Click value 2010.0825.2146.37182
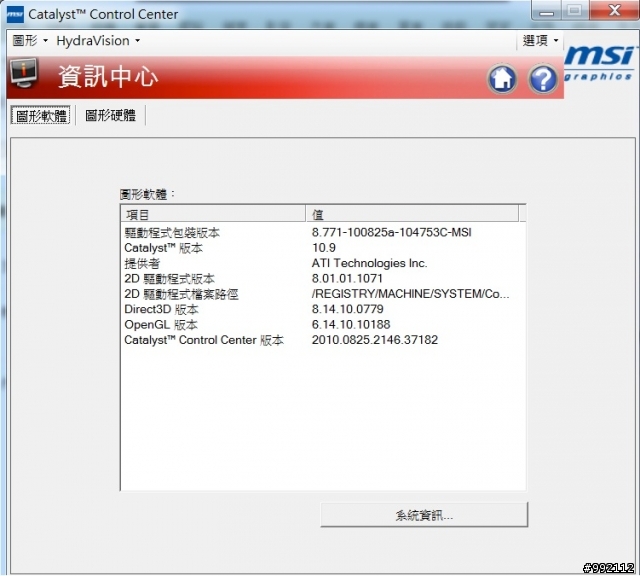The image size is (640, 576). click(x=375, y=340)
